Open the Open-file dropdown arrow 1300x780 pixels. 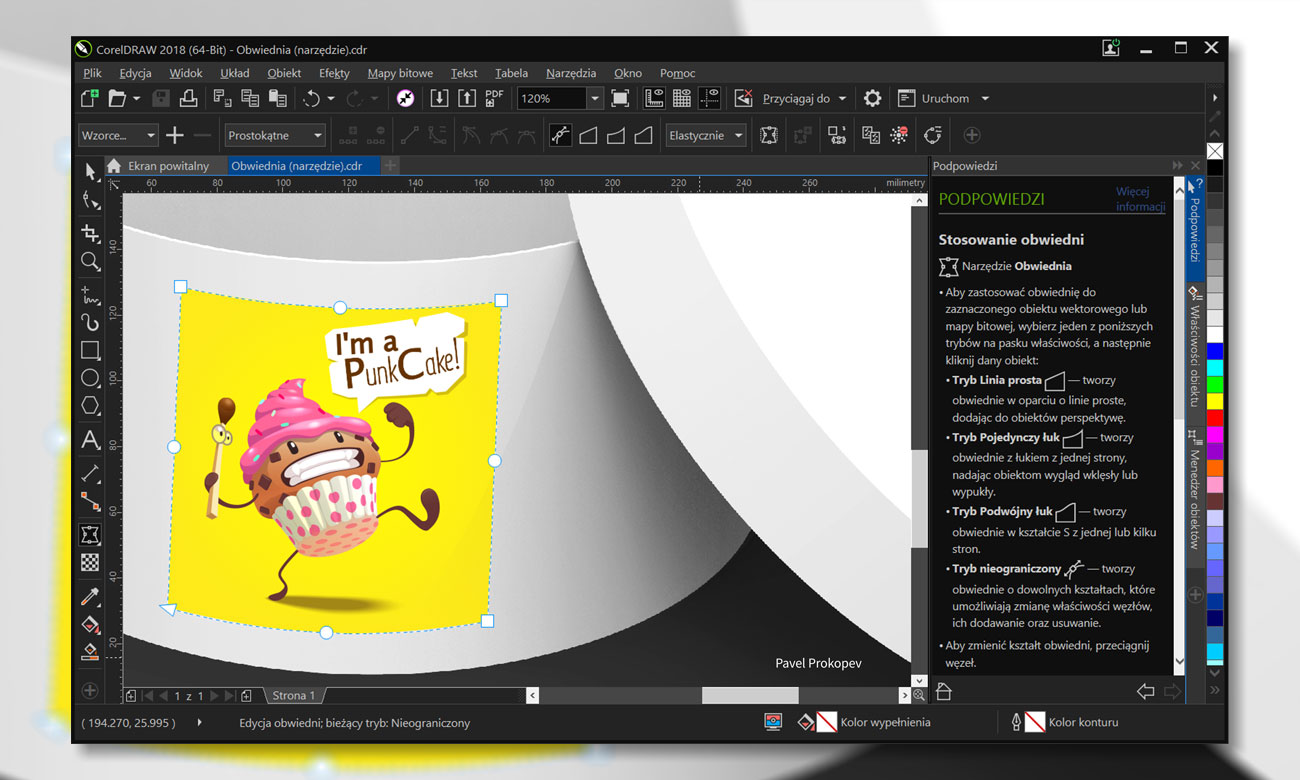[x=136, y=98]
